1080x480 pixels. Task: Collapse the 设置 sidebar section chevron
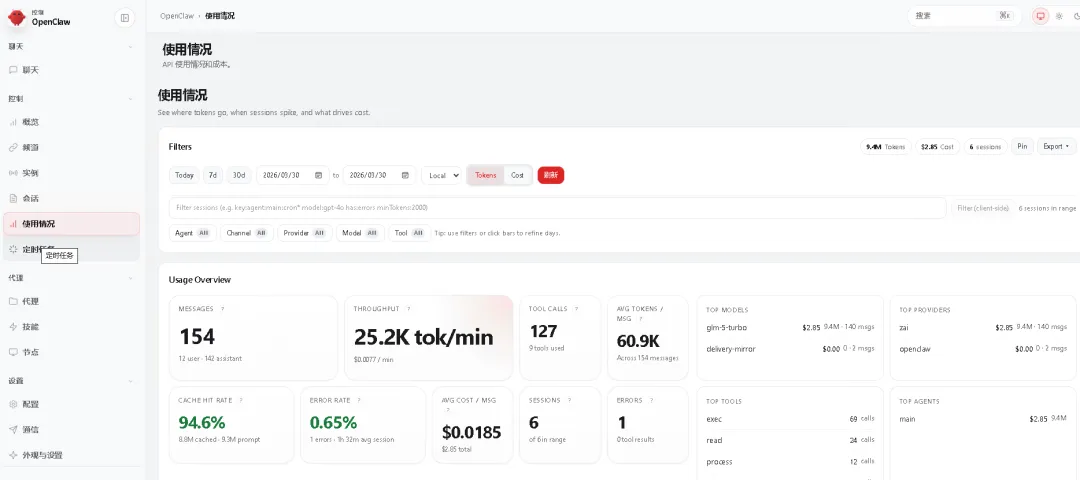click(131, 381)
